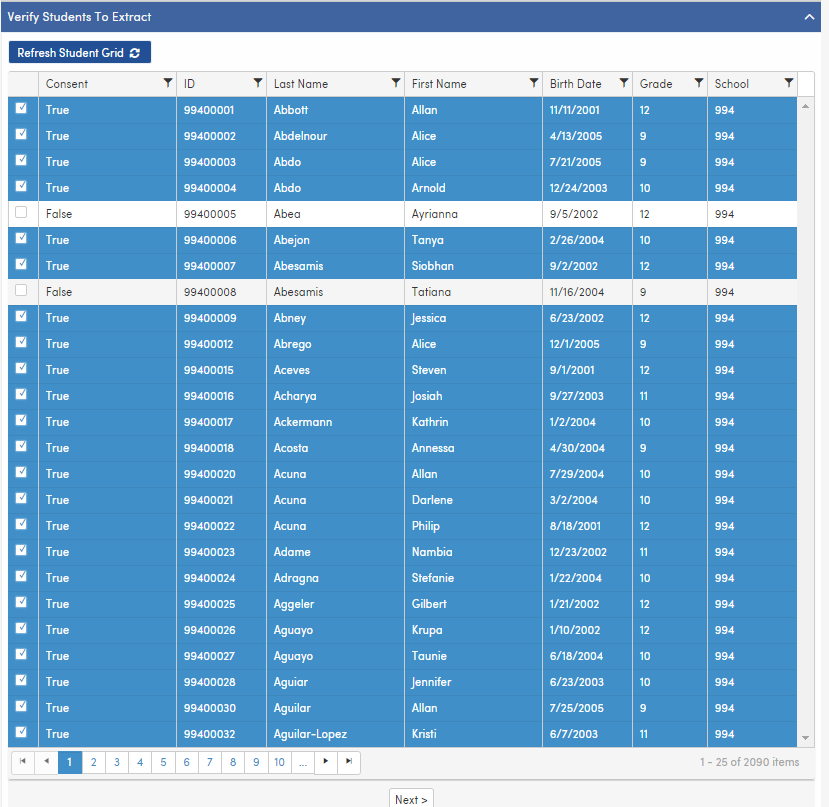This screenshot has width=829, height=807.
Task: Uncheck the row checkbox for Allan Abbott
Action: [22, 110]
